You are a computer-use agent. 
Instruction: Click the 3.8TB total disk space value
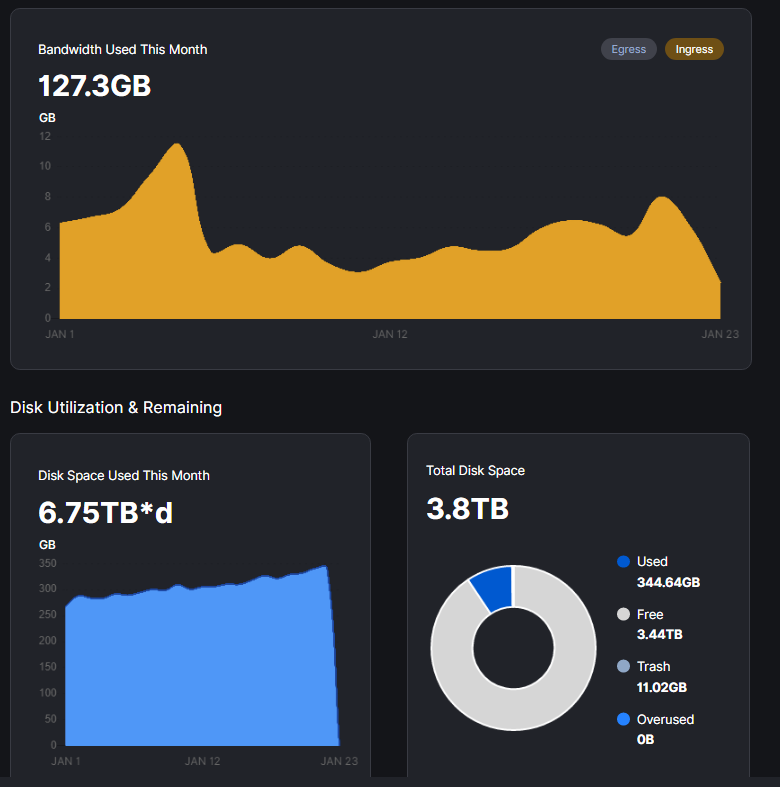[467, 508]
